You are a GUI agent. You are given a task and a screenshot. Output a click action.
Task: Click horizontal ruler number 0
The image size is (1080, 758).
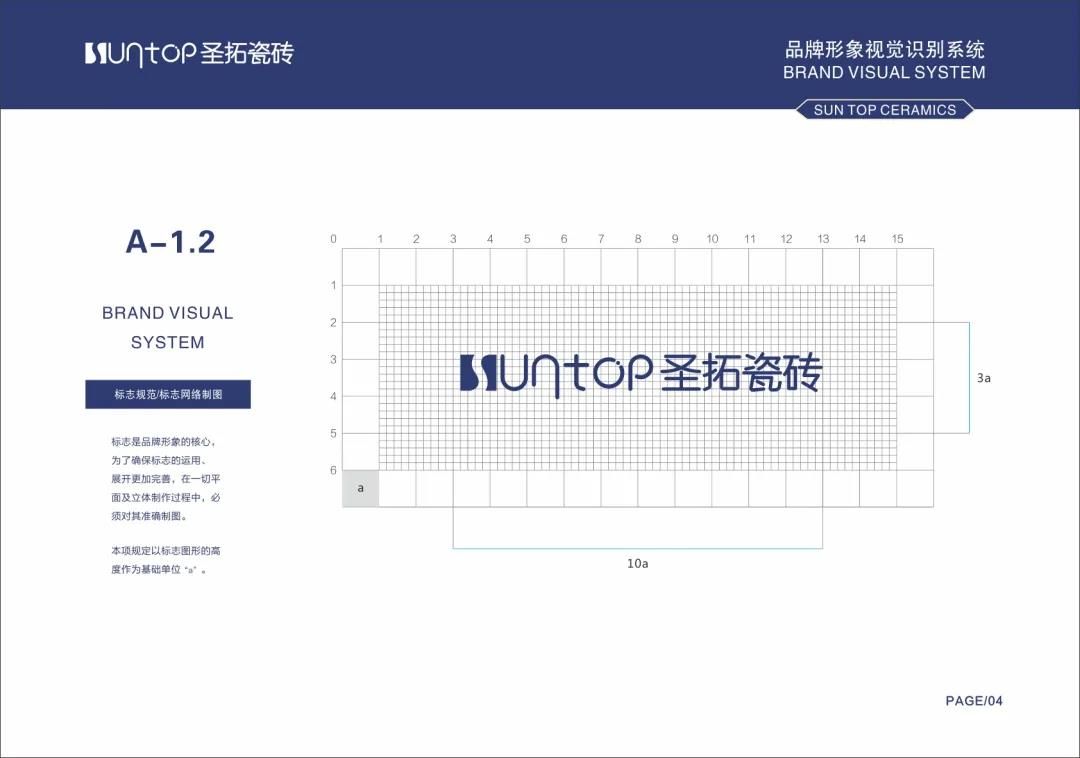point(333,239)
